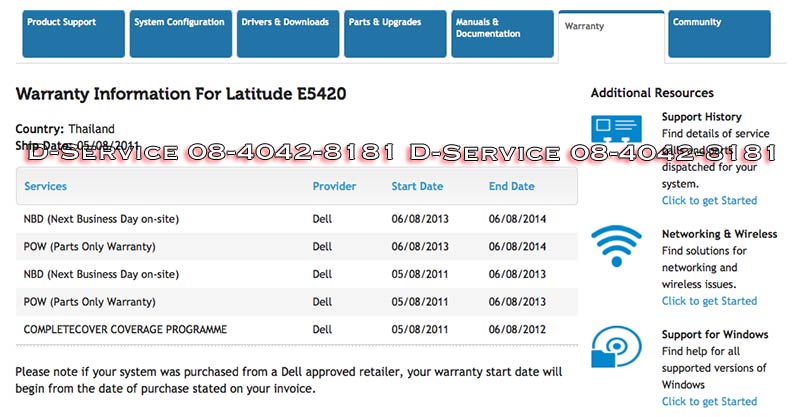Click get started link under Networking & Wireless
This screenshot has width=800, height=417.
[x=709, y=301]
